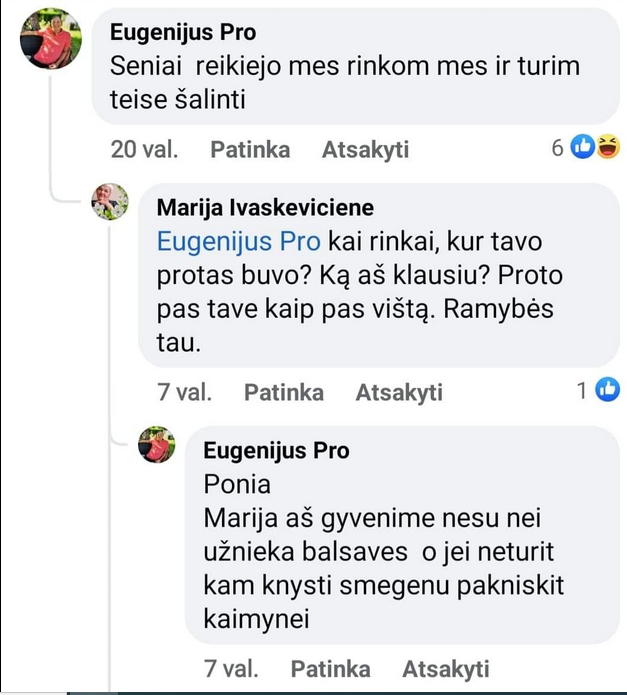627x695 pixels.
Task: Click the 7 val. timestamp under Marija's comment
Action: pos(185,393)
